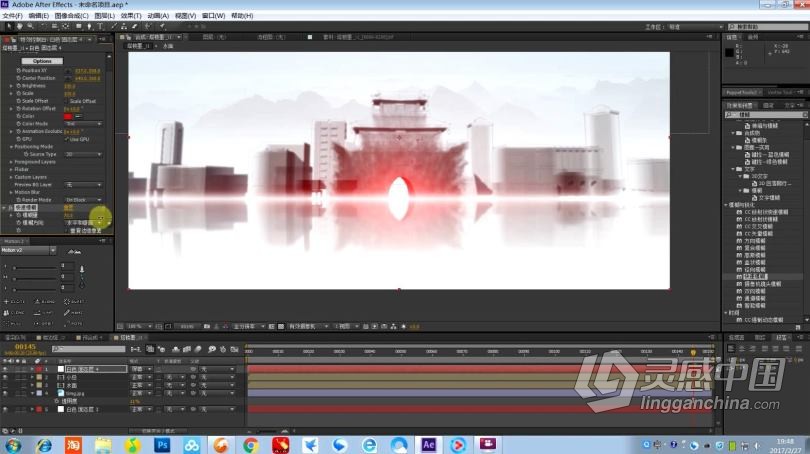Toggle auto-keyframe stopwatch timeline icon
Viewport: 810px width, 454px height.
click(x=223, y=350)
